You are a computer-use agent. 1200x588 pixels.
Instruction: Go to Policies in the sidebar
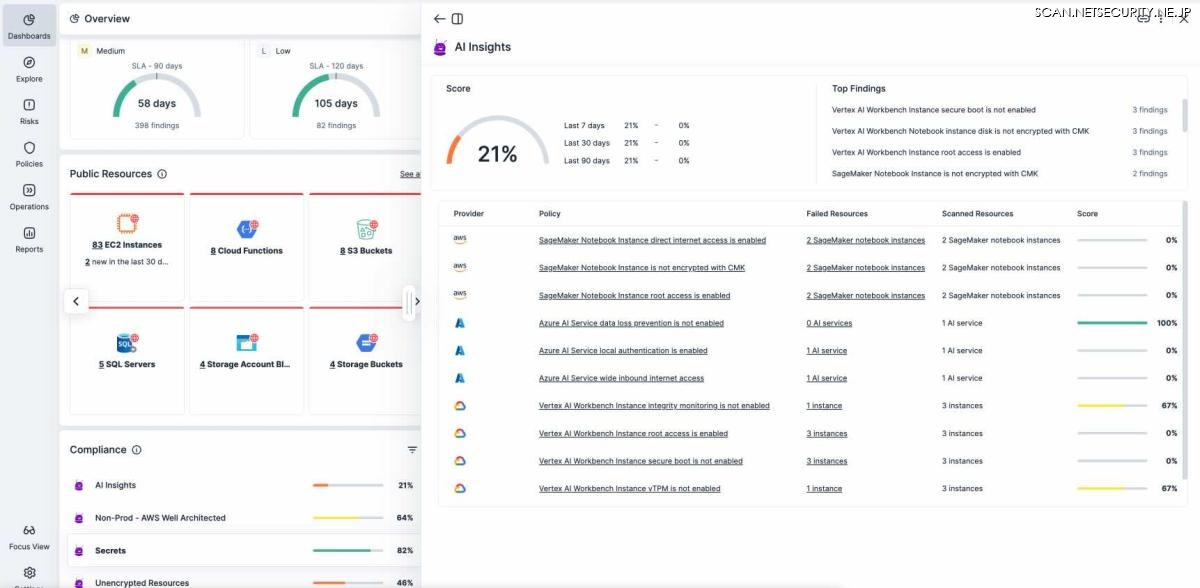coord(29,154)
